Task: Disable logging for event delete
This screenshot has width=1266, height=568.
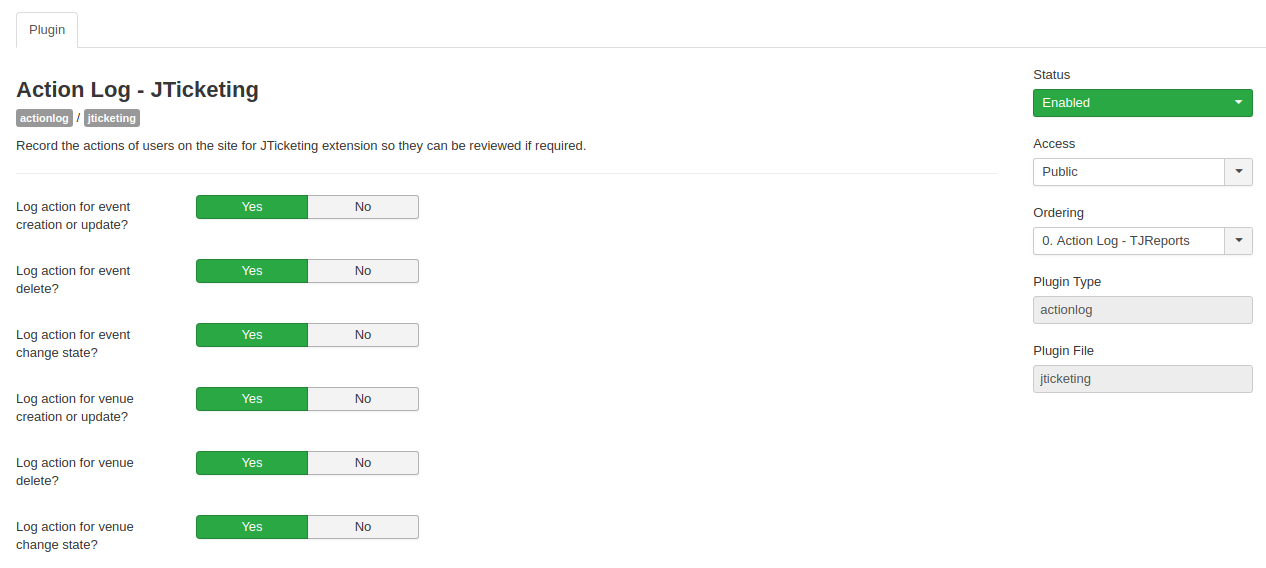Action: point(362,271)
